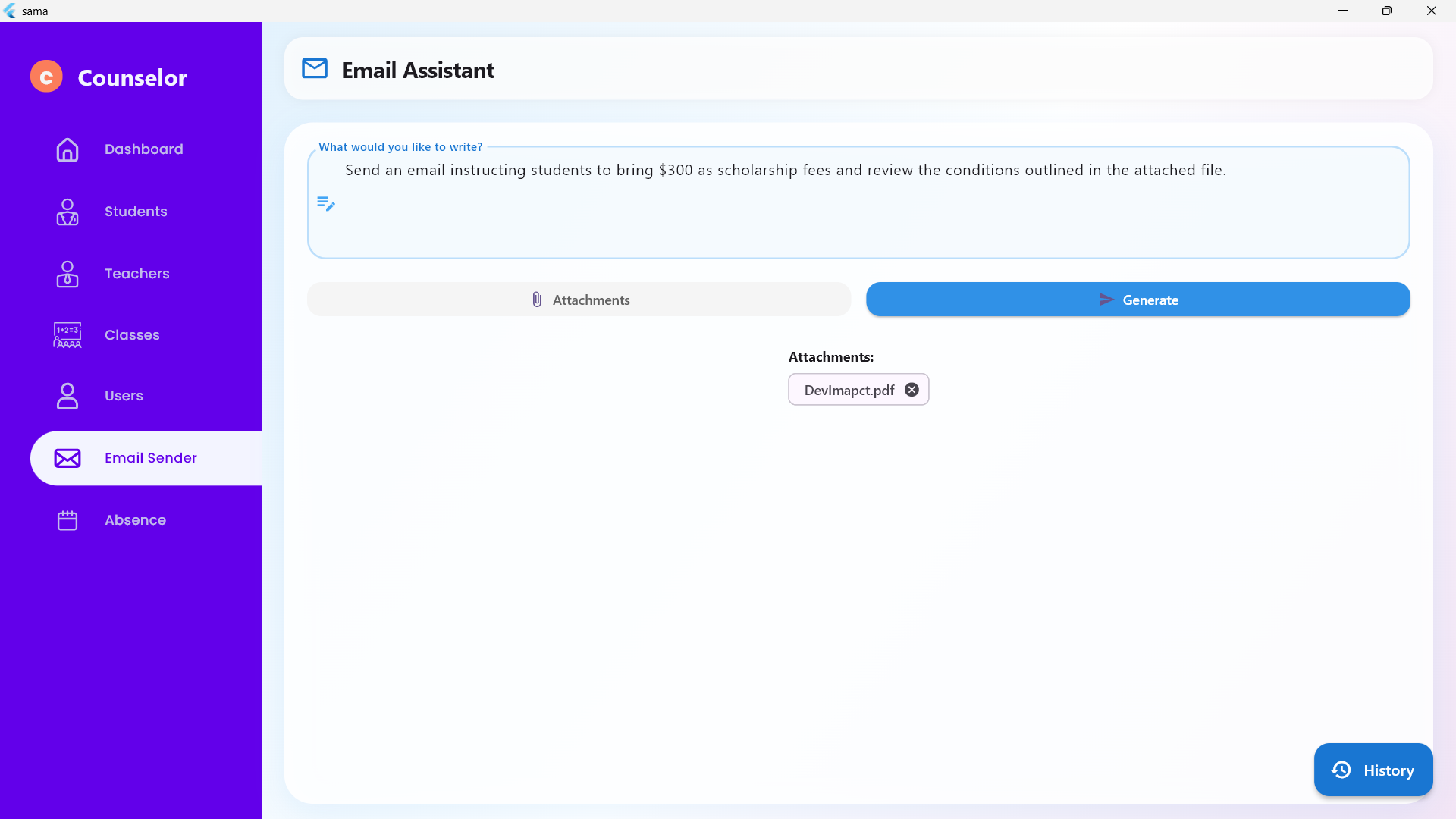Click the Classes chalkboard icon
This screenshot has height=819, width=1456.
coord(67,335)
